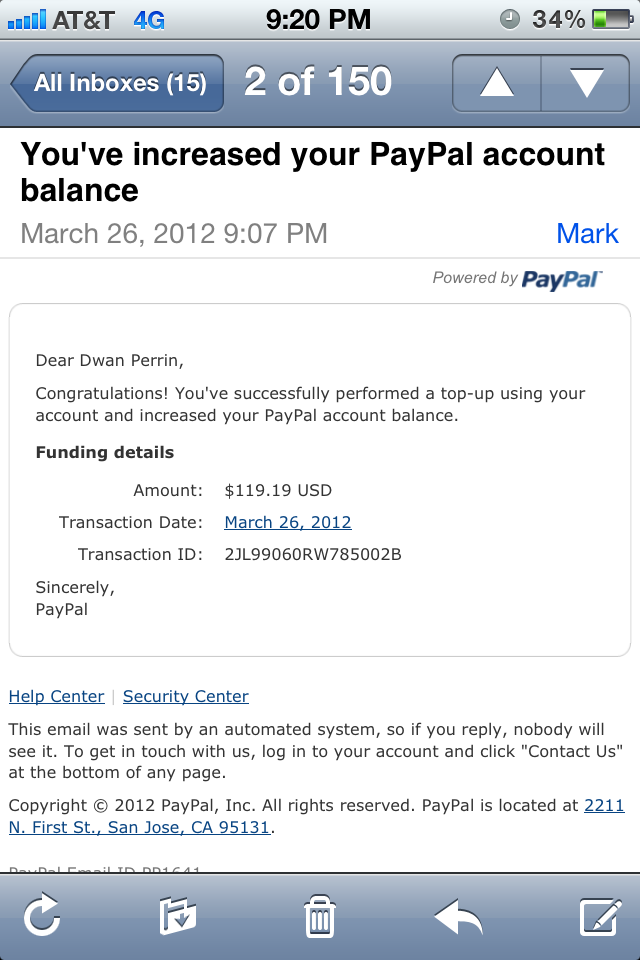The width and height of the screenshot is (640, 960).
Task: Delete email with trash icon
Action: pos(319,916)
